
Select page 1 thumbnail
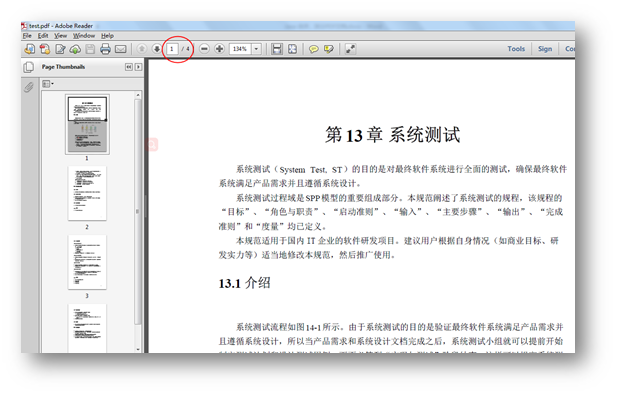pyautogui.click(x=87, y=124)
